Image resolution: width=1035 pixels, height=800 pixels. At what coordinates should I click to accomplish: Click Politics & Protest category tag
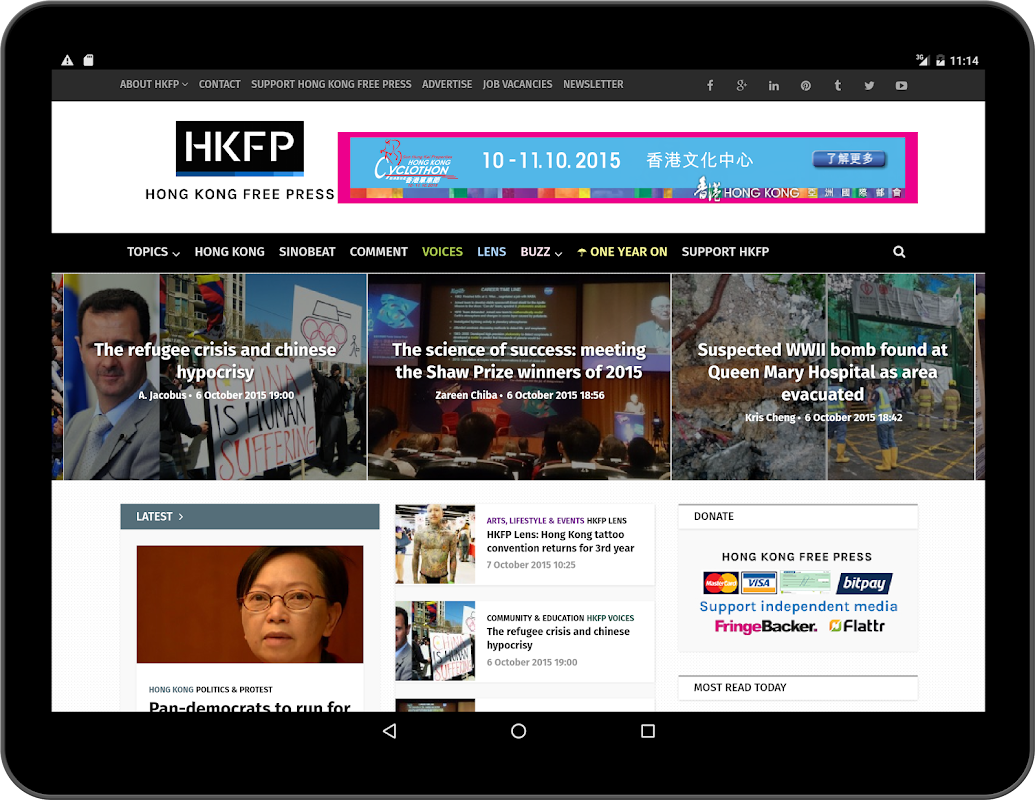pyautogui.click(x=234, y=690)
